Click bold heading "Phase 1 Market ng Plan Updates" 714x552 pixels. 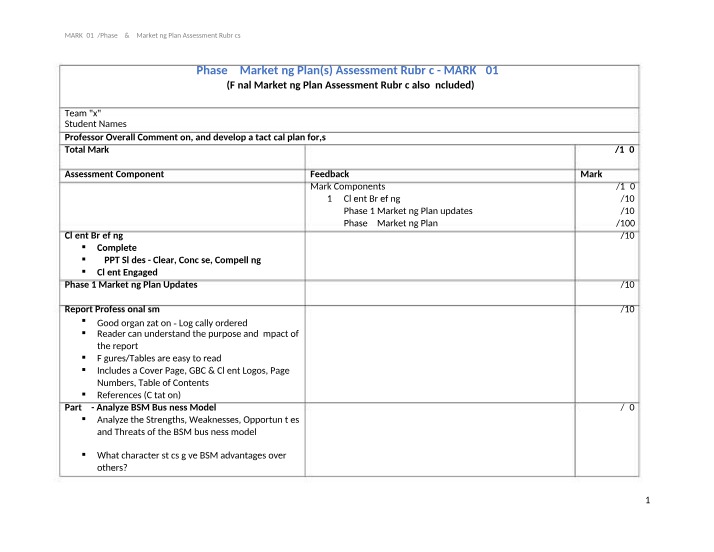[131, 285]
